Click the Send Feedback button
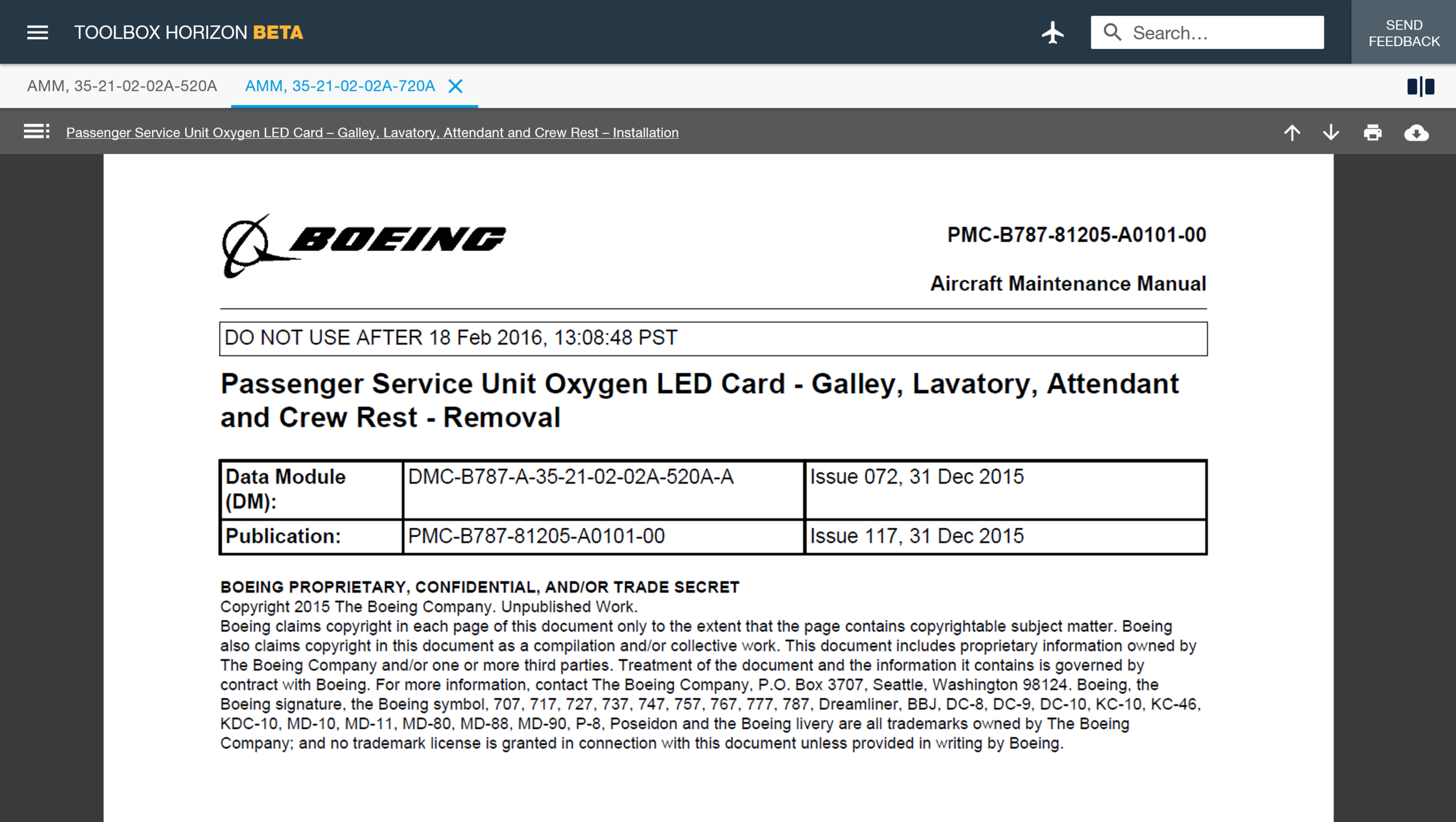This screenshot has height=822, width=1456. (1404, 33)
